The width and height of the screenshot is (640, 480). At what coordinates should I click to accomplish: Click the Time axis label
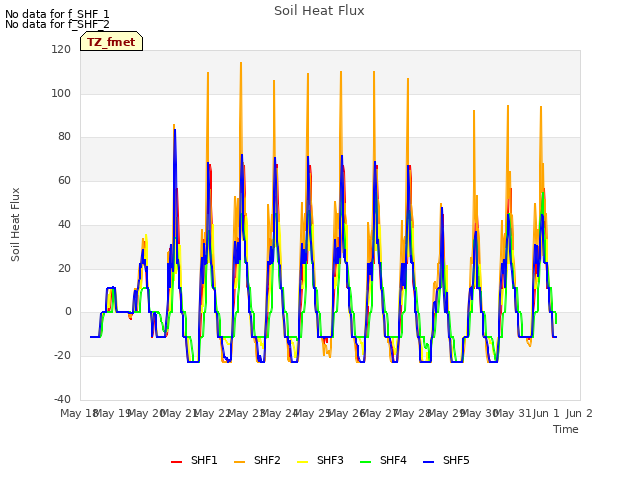point(566,429)
